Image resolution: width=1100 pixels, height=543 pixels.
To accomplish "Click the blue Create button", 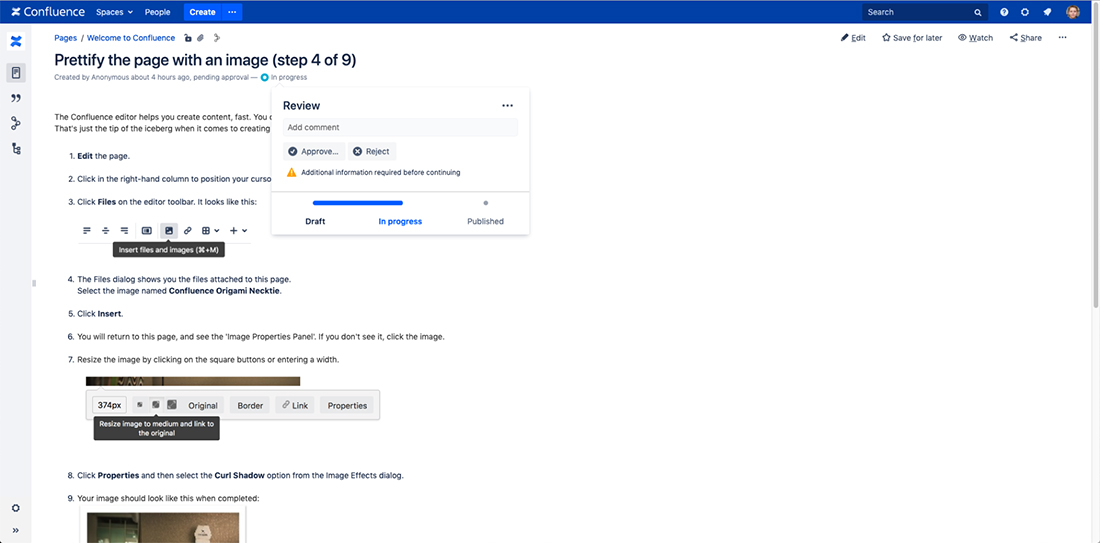I will 203,12.
